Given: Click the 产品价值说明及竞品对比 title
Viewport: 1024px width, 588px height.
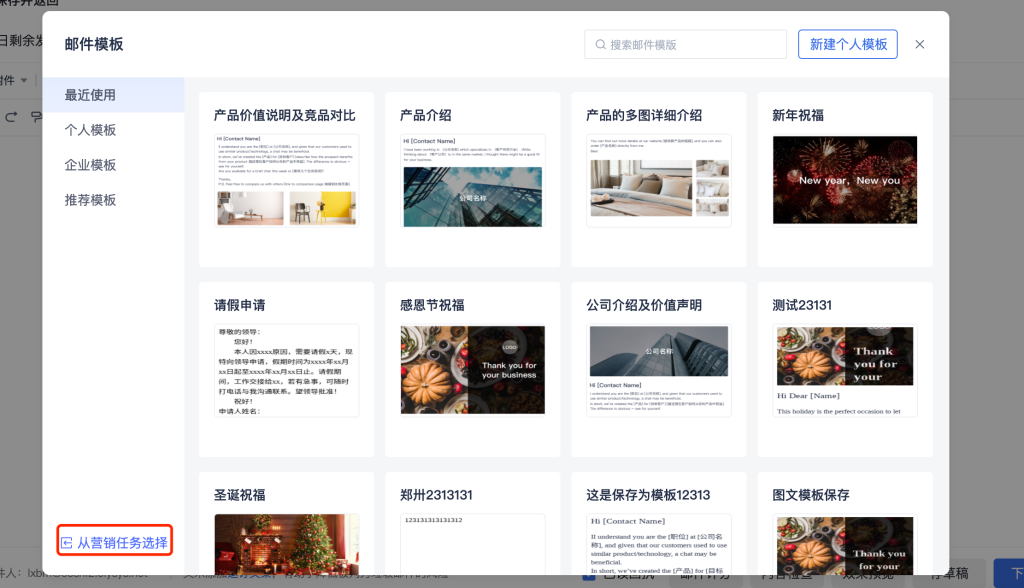Looking at the screenshot, I should (x=285, y=116).
